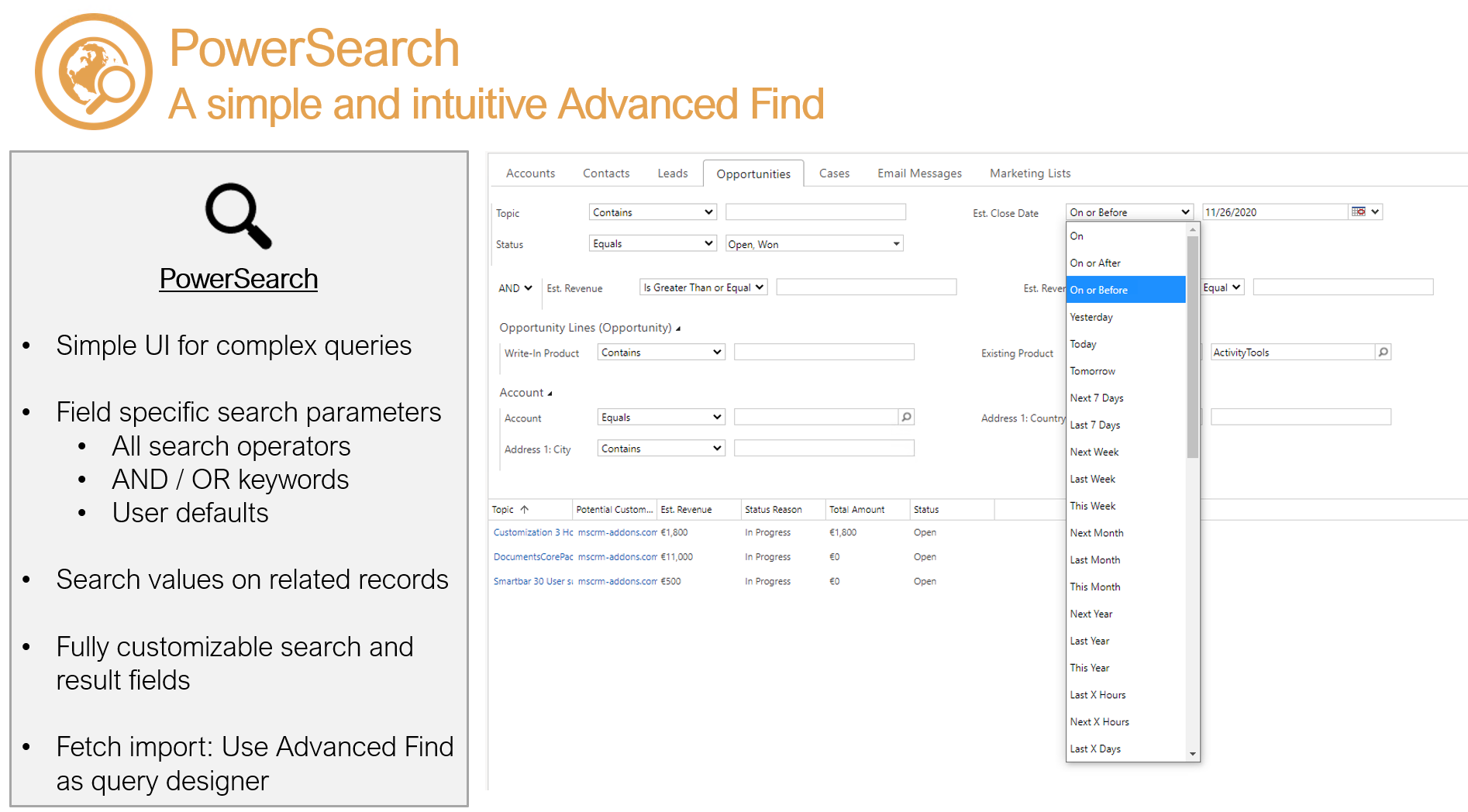Image resolution: width=1468 pixels, height=812 pixels.
Task: Open the Existing Product lookup next to ActivityTools
Action: coord(1384,352)
